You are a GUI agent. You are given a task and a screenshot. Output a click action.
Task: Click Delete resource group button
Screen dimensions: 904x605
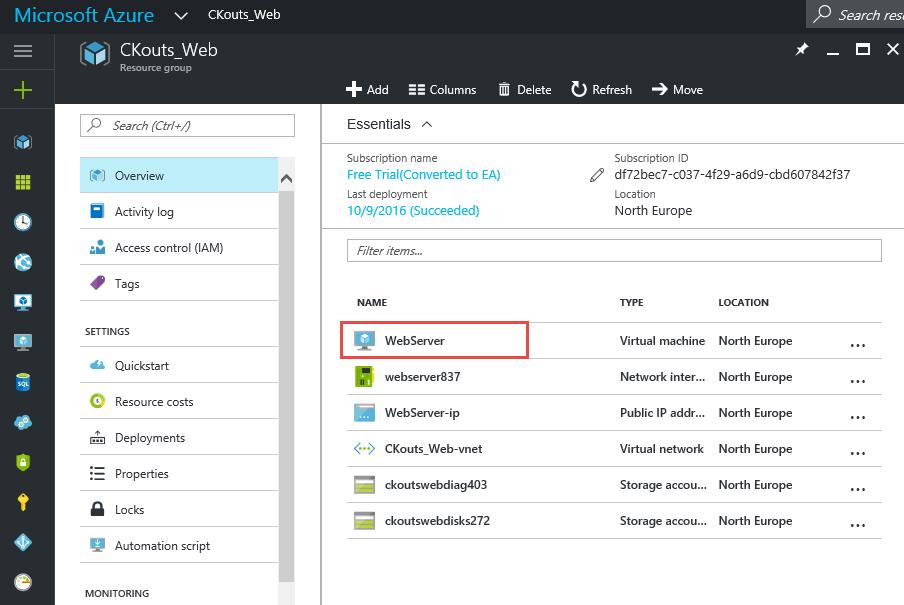click(525, 89)
